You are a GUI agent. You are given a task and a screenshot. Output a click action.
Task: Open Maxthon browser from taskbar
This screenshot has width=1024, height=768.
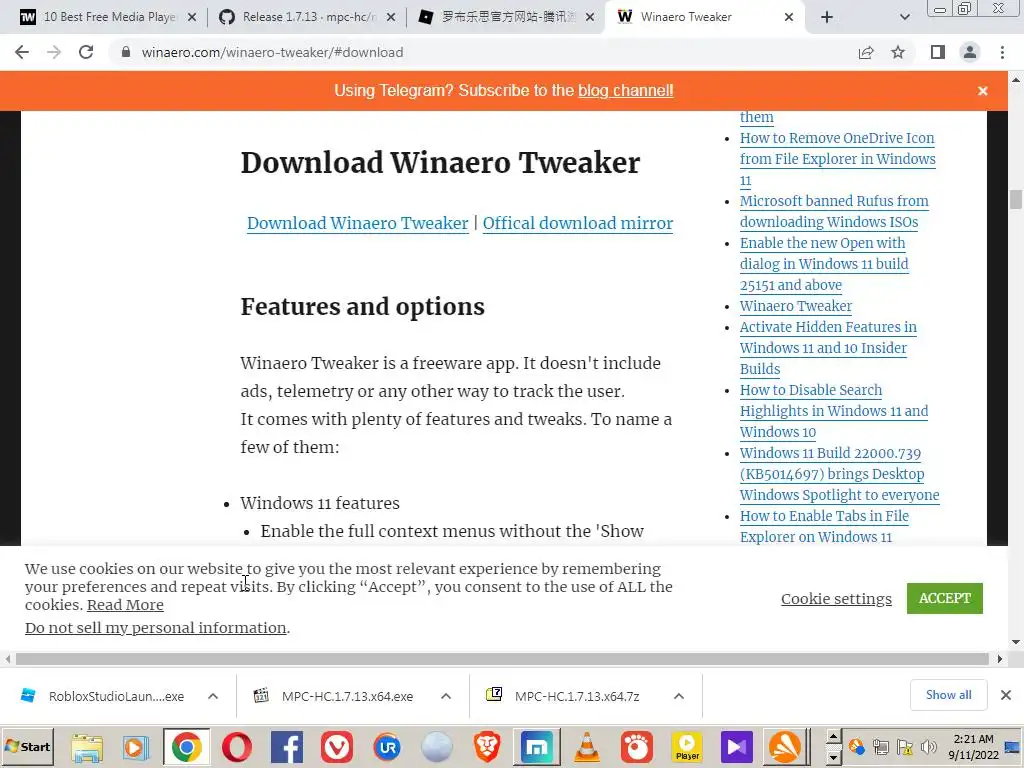click(536, 747)
